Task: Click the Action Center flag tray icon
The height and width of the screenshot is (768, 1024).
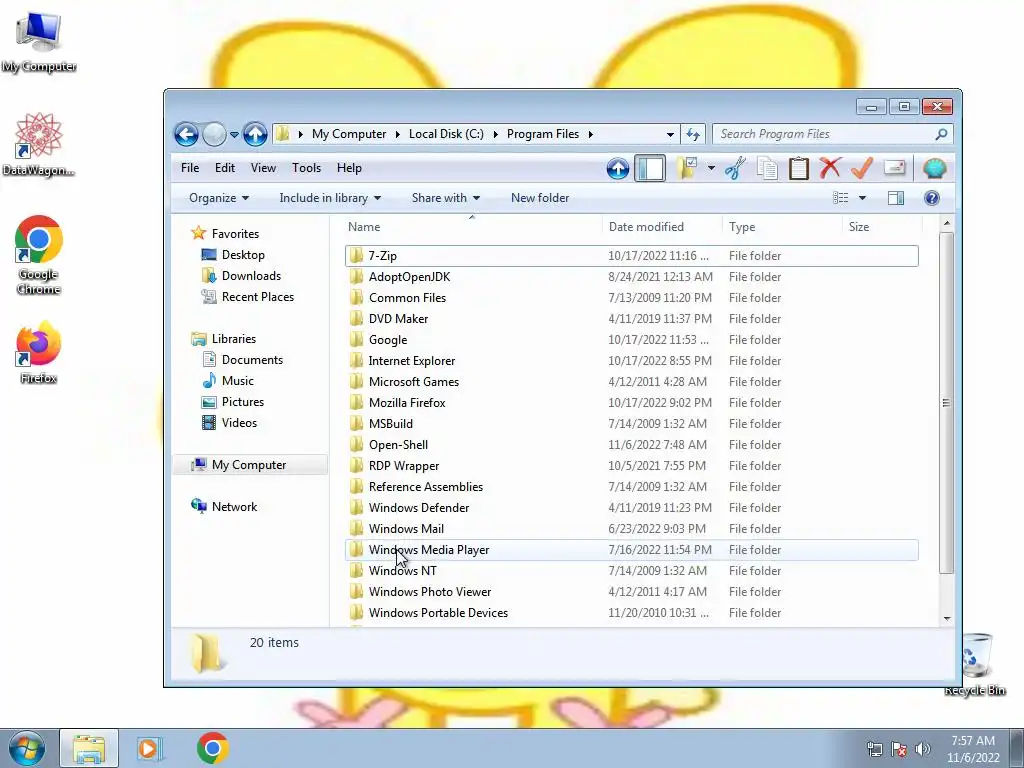Action: [899, 749]
